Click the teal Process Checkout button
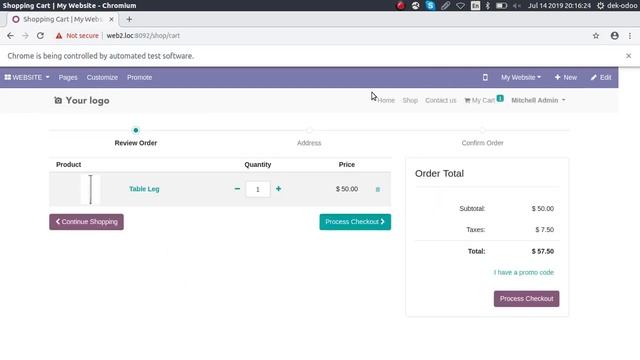This screenshot has width=640, height=360. point(355,222)
